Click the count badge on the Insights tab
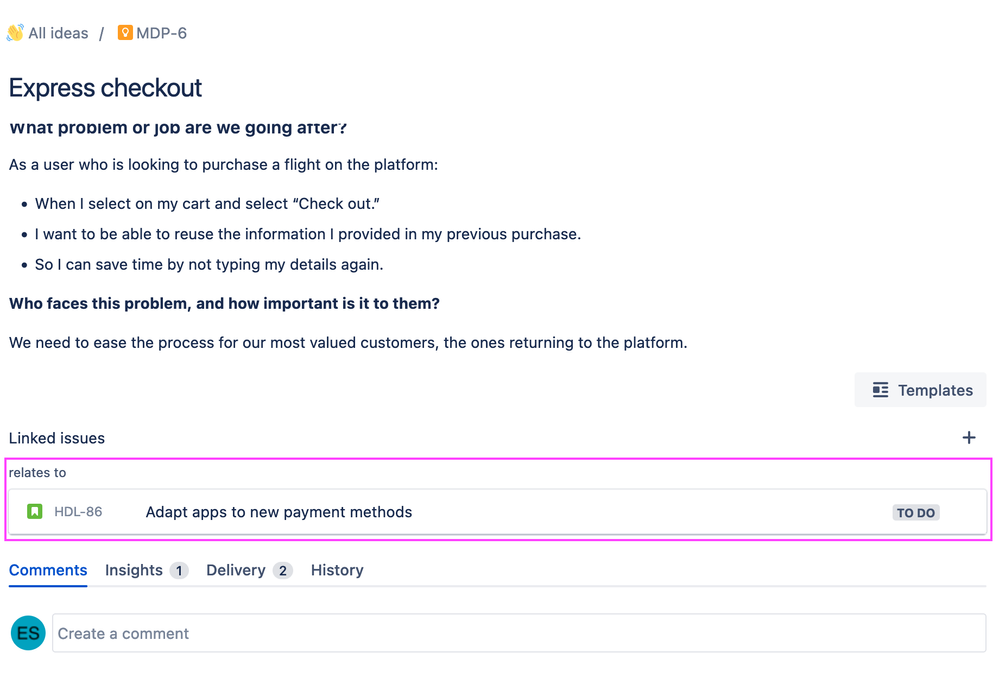Screen dimensions: 999x686 point(177,570)
